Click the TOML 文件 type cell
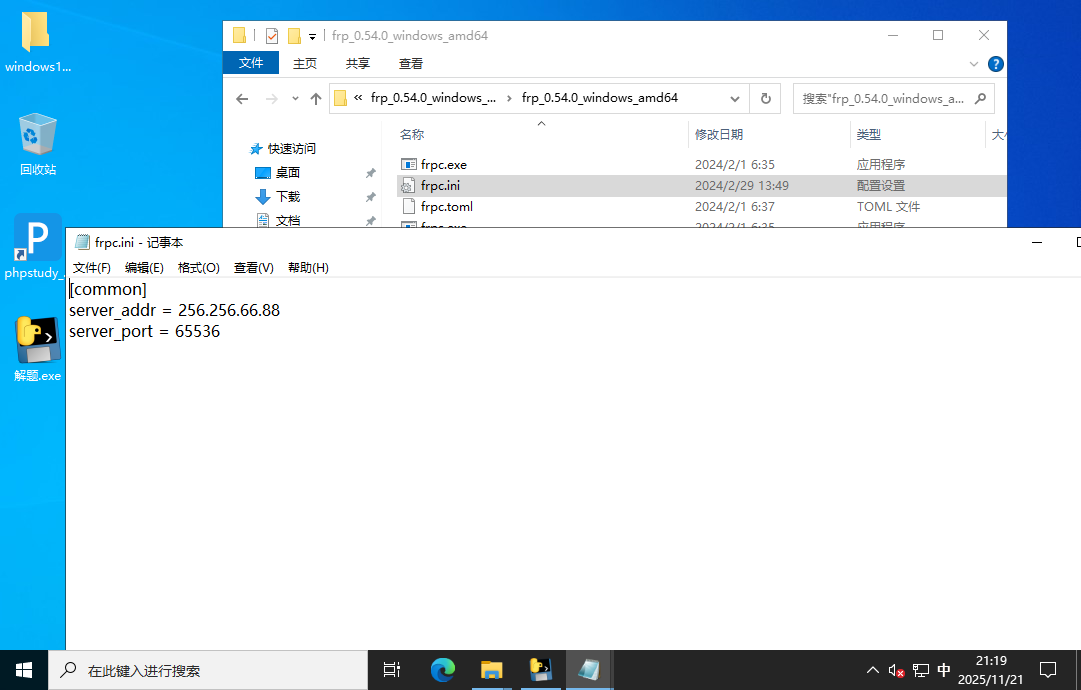Screen dimensions: 1081x690 (888, 206)
